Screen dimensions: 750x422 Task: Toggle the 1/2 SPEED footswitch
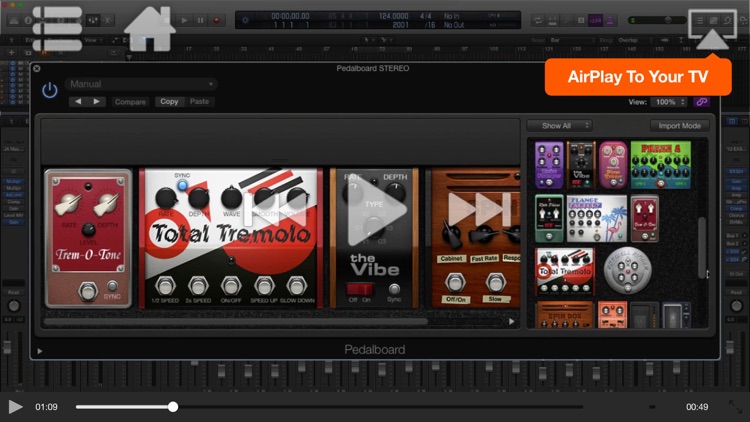[x=165, y=286]
